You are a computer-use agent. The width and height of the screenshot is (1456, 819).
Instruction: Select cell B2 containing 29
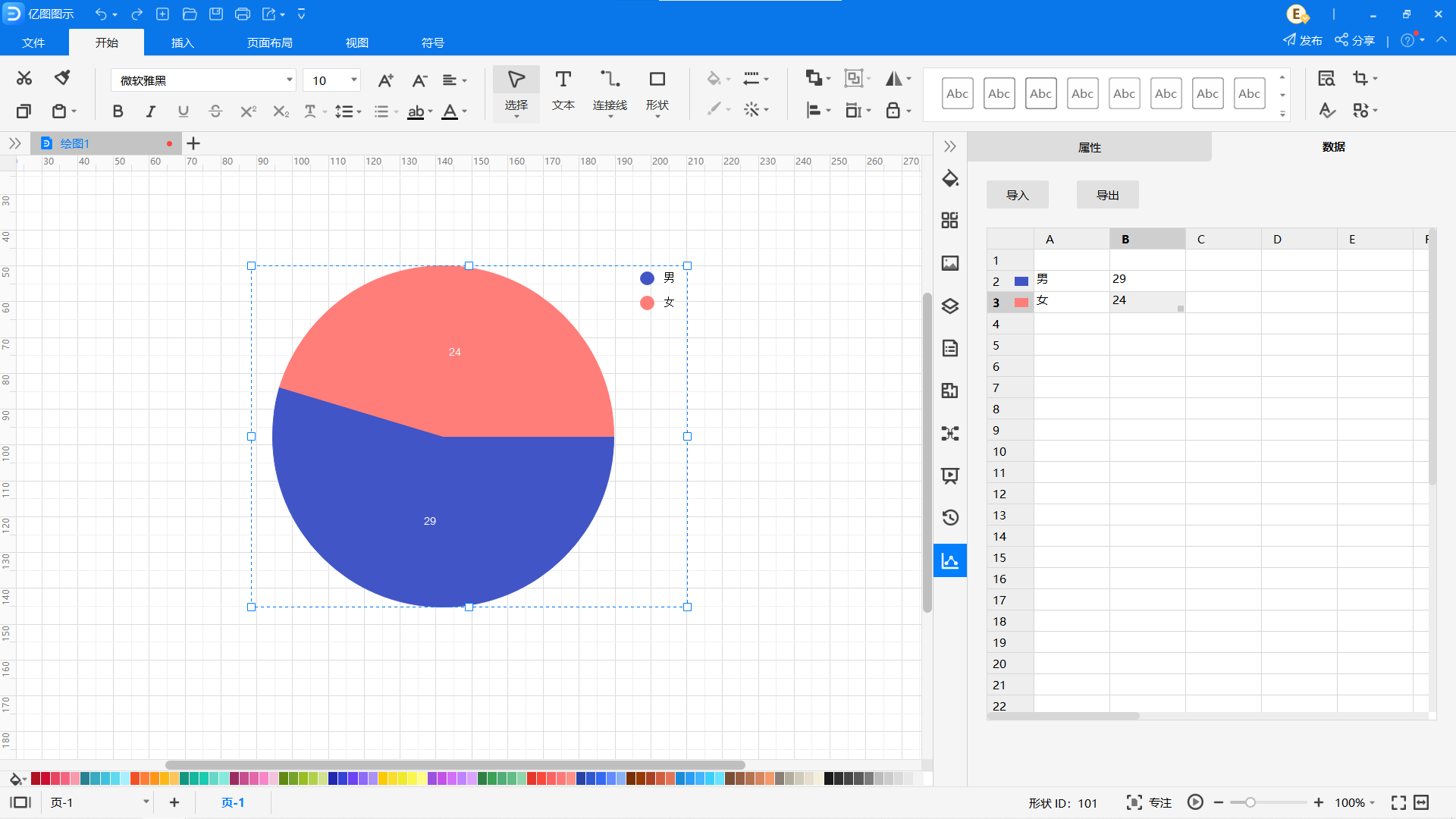coord(1147,281)
